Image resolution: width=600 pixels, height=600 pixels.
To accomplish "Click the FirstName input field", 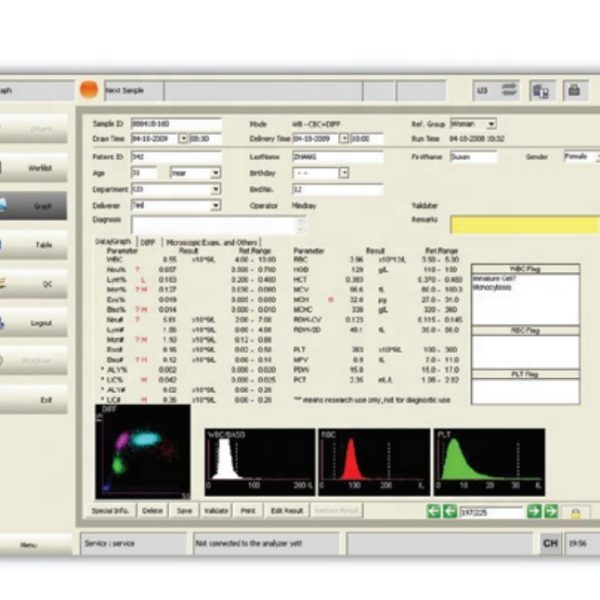I will click(473, 157).
